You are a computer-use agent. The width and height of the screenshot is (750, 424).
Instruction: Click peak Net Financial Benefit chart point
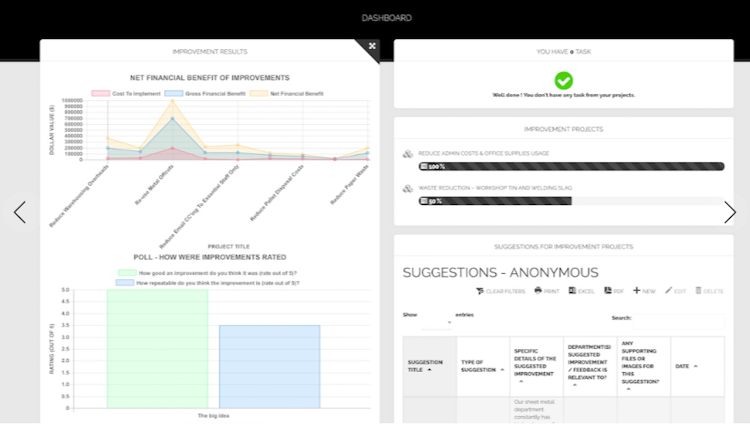click(173, 100)
